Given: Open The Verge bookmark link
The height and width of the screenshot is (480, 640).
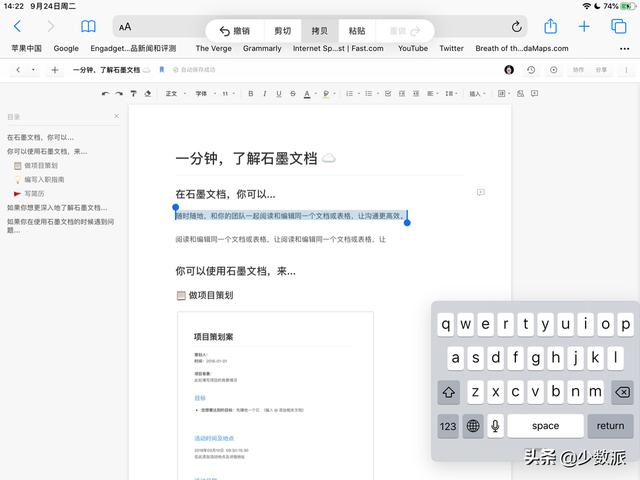Looking at the screenshot, I should click(x=213, y=48).
